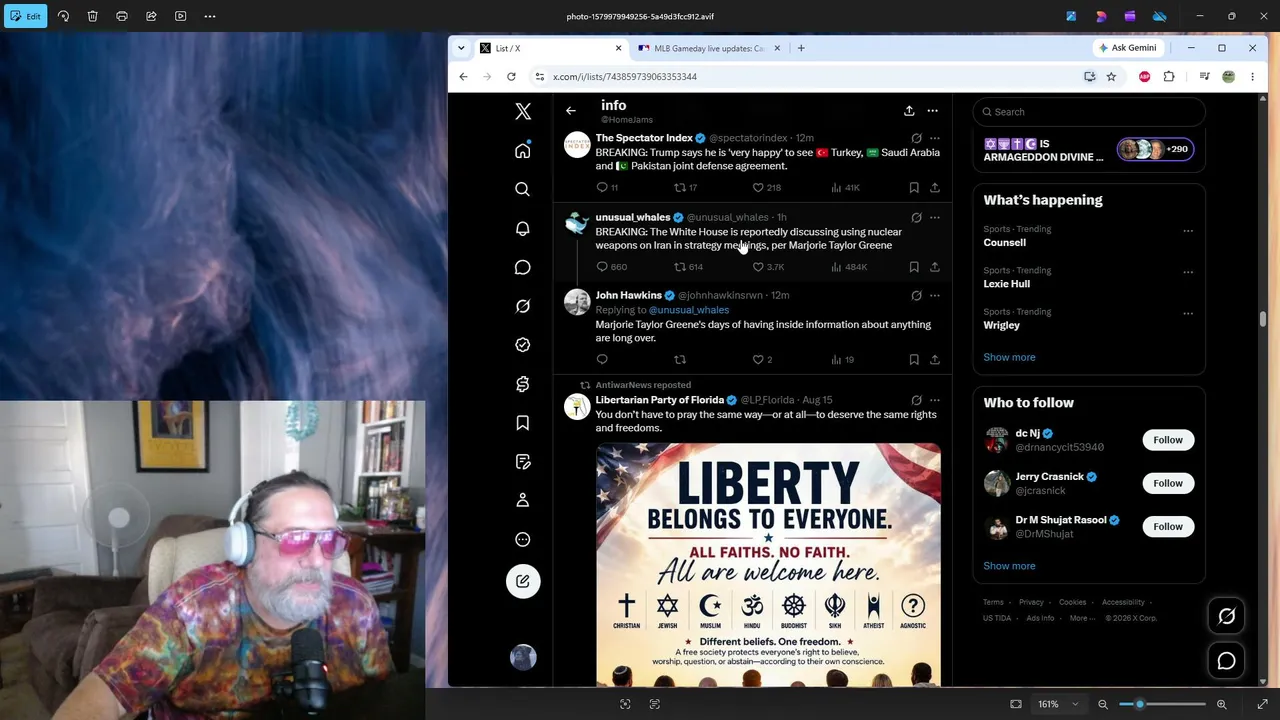
Task: Switch to the List / X tab
Action: click(x=550, y=48)
